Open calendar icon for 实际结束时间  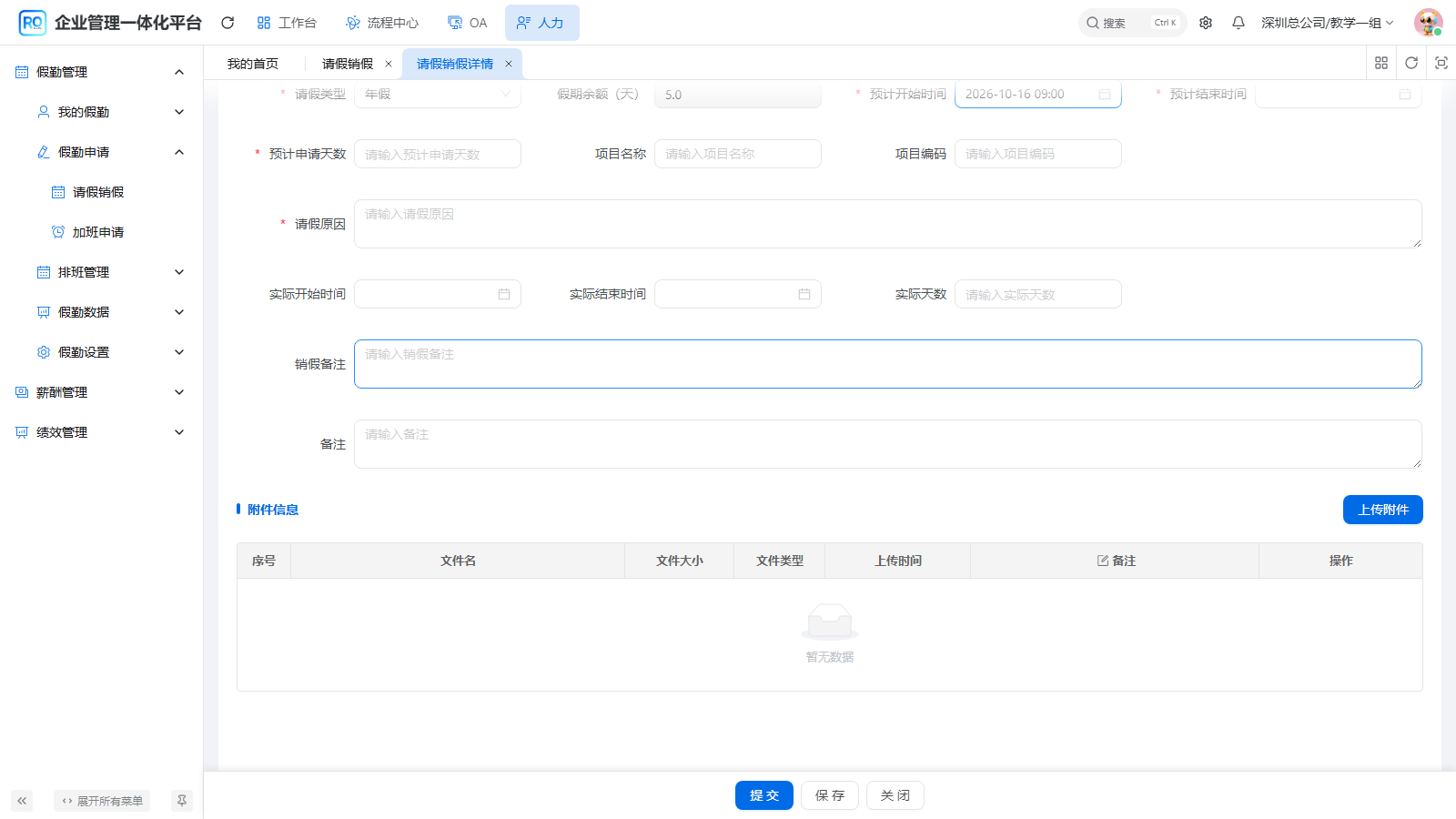point(804,294)
